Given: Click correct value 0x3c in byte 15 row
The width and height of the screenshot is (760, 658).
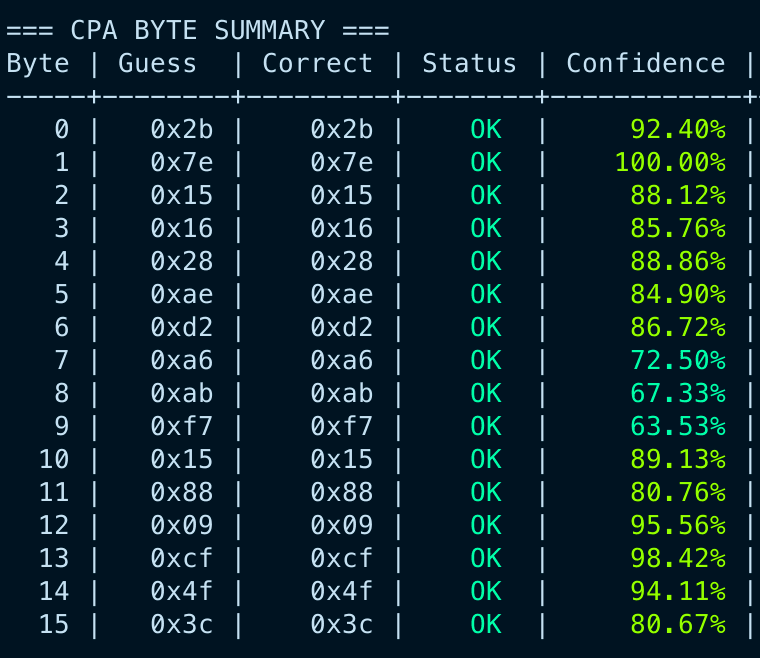Looking at the screenshot, I should pos(342,624).
